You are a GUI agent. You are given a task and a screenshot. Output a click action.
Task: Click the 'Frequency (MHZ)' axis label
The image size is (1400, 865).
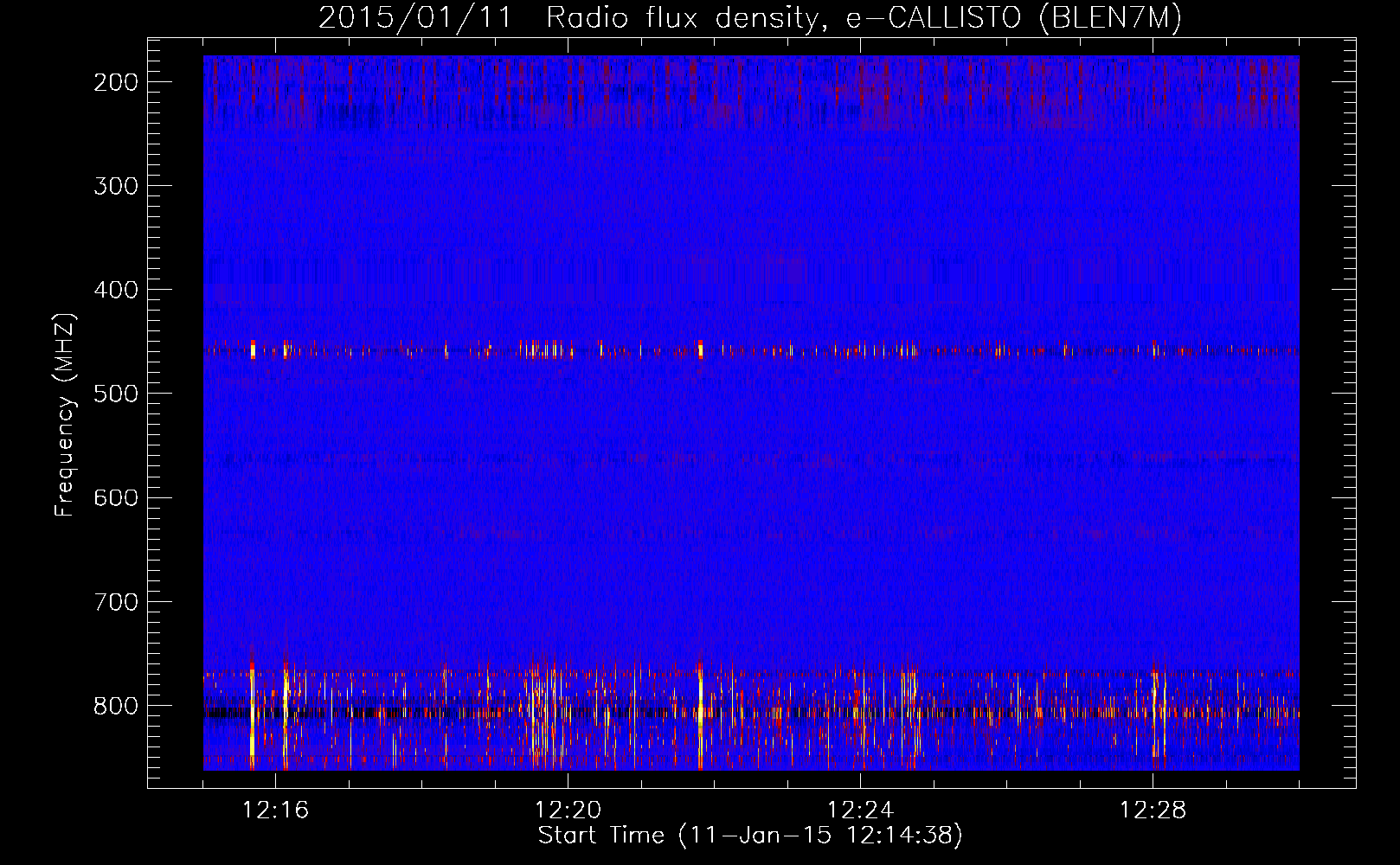[x=65, y=414]
